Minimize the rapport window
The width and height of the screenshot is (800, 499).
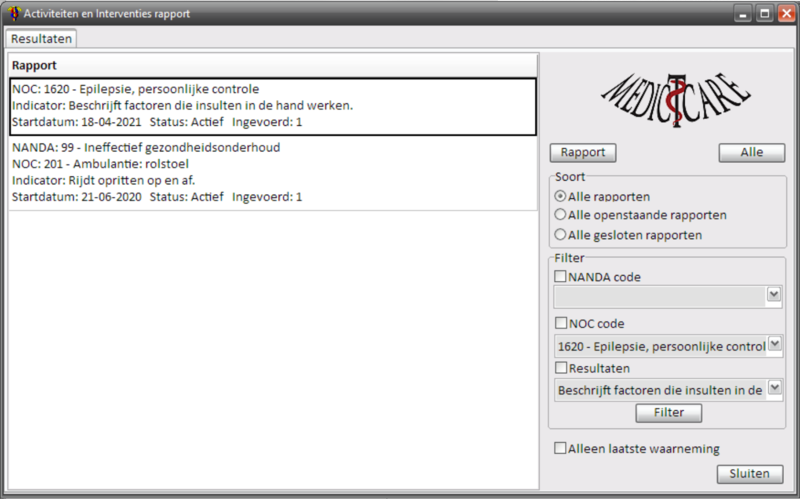coord(742,14)
